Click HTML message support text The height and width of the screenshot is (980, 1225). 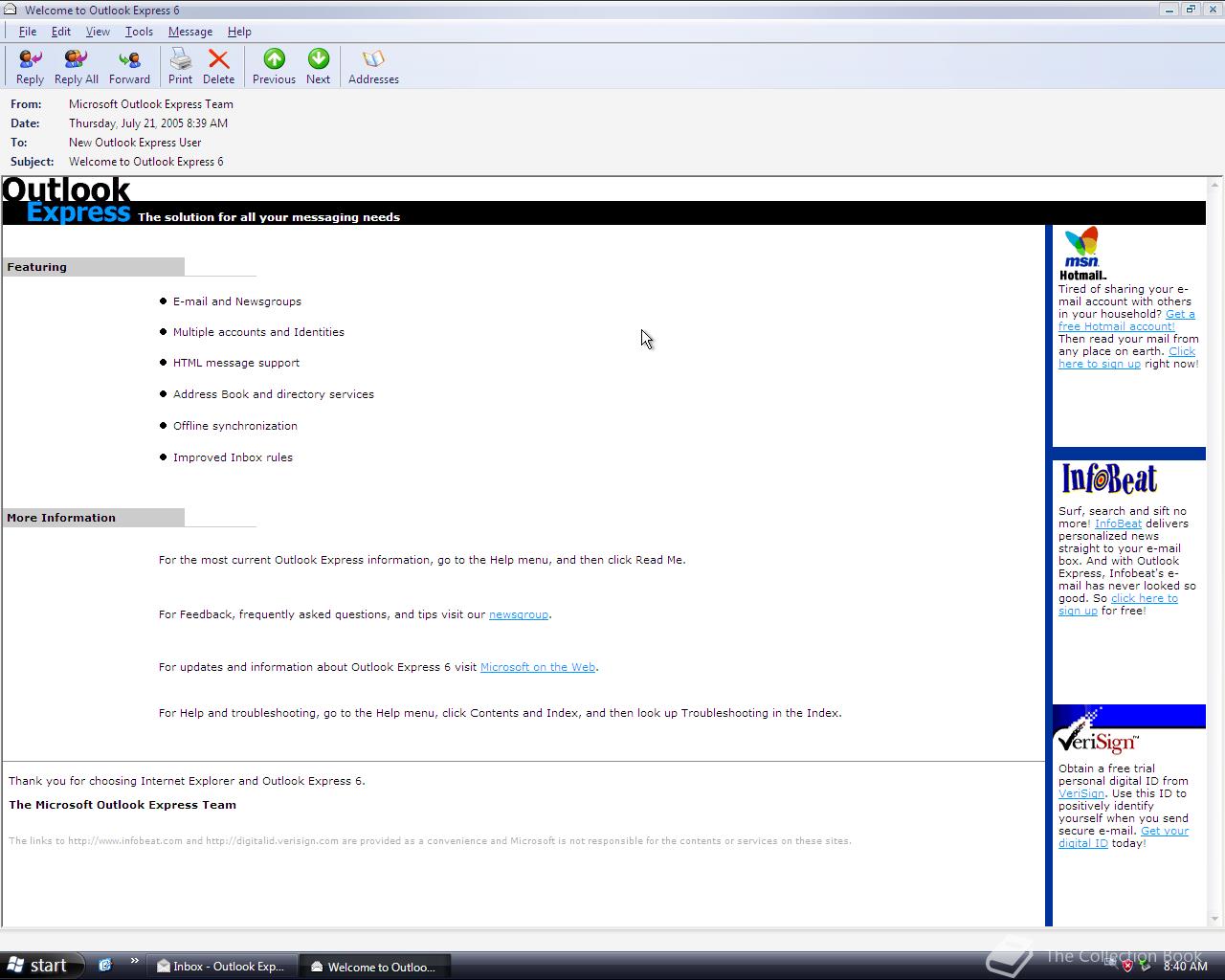[x=236, y=363]
